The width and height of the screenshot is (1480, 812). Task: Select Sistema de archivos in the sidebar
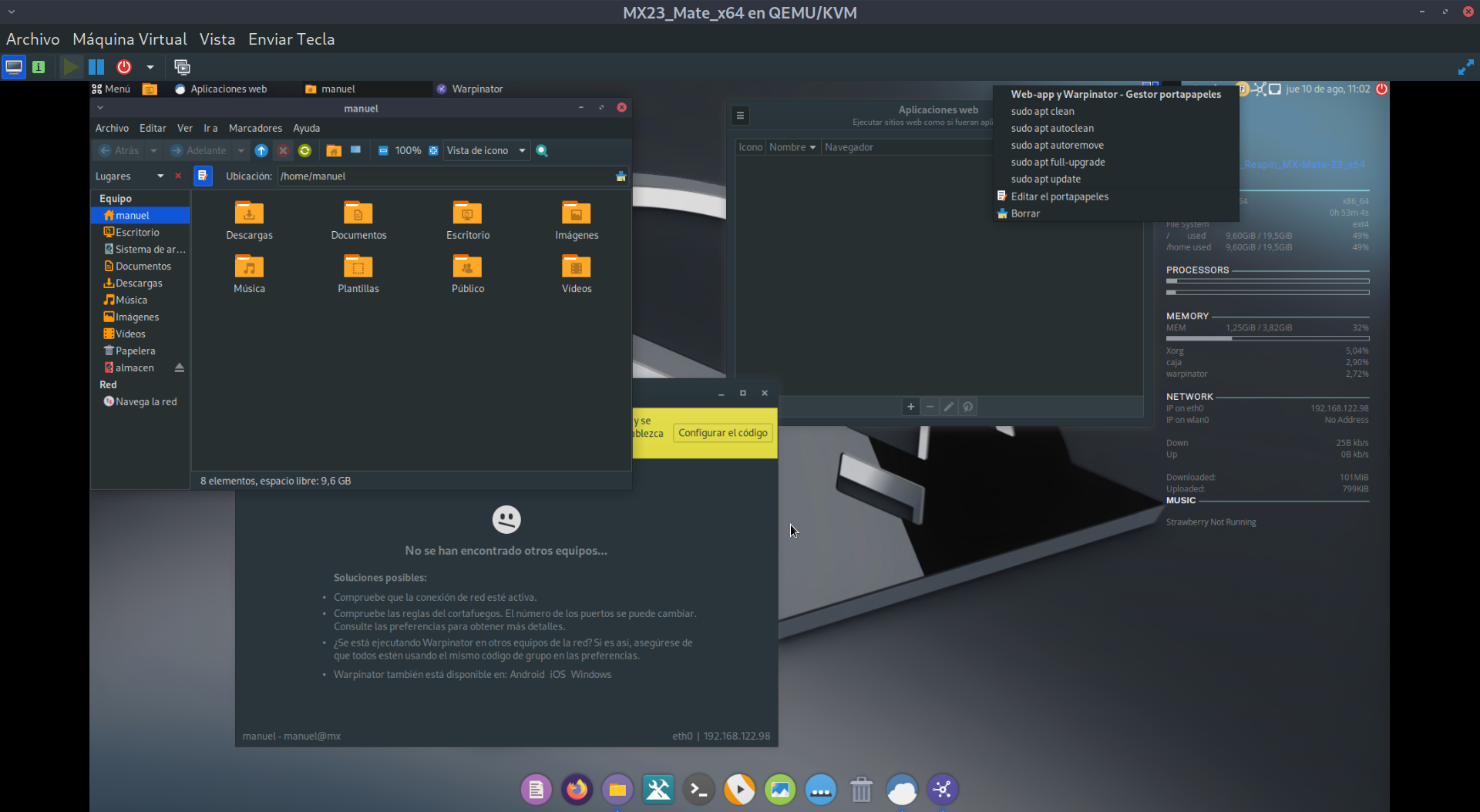140,249
